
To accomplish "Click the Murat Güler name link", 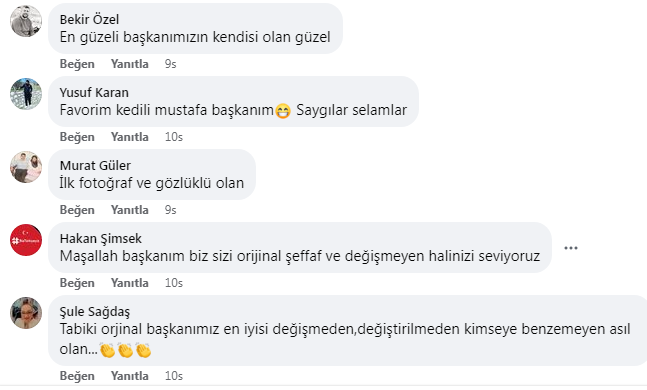I will click(x=95, y=165).
